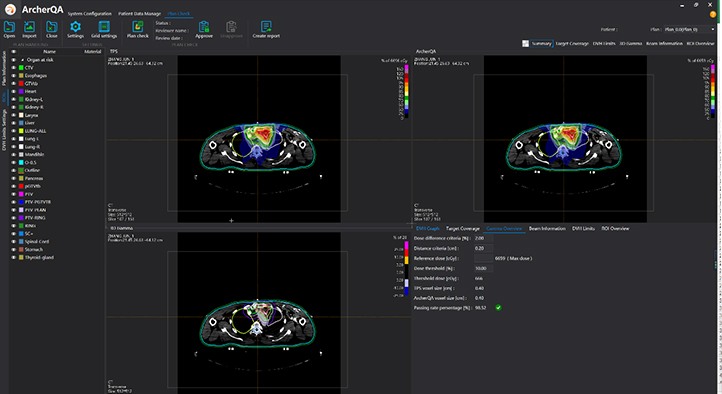Image resolution: width=722 pixels, height=394 pixels.
Task: Click the TPS transverse CT image
Action: (x=259, y=139)
